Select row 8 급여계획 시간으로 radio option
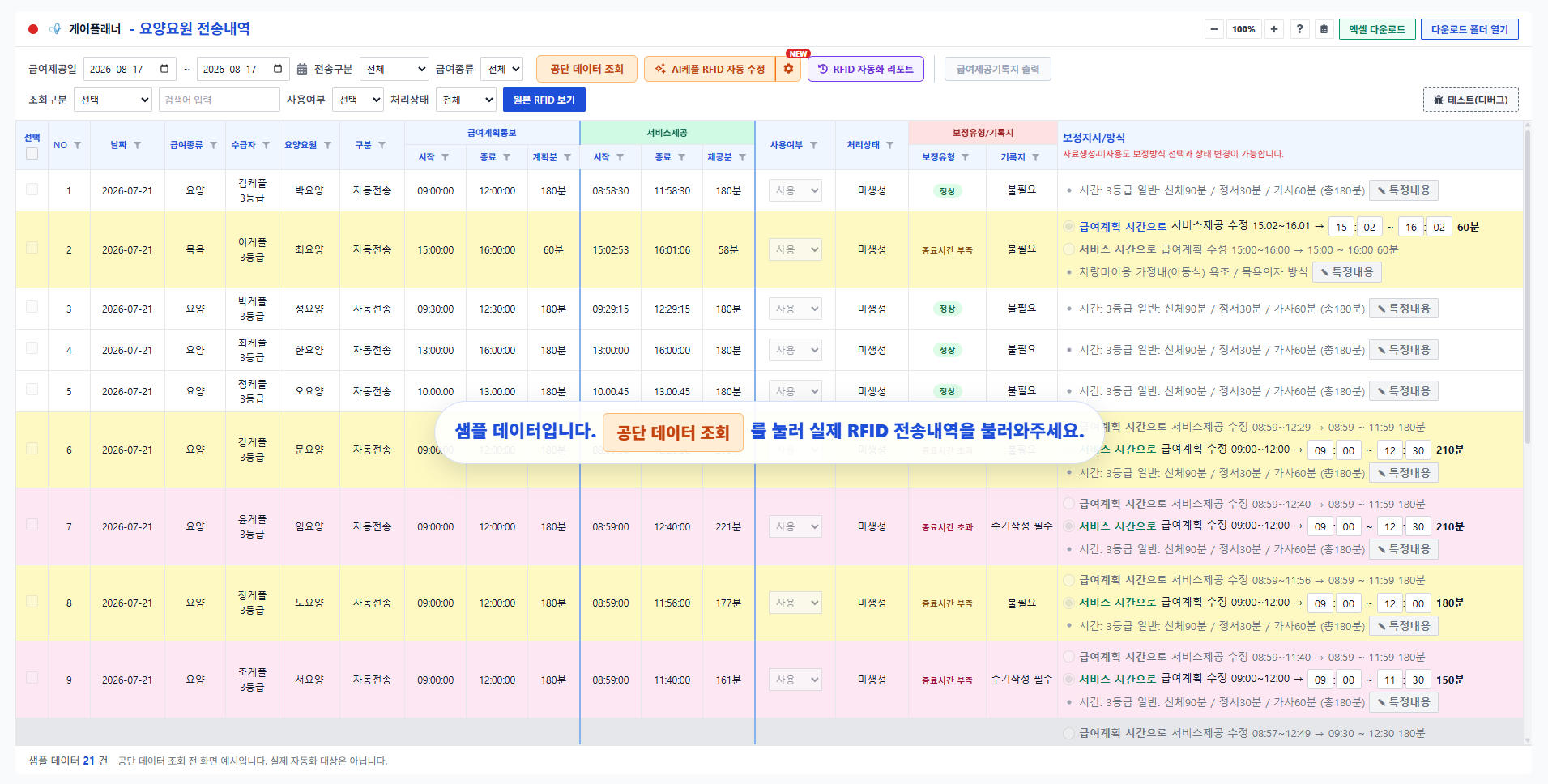Image resolution: width=1548 pixels, height=784 pixels. (x=1069, y=580)
